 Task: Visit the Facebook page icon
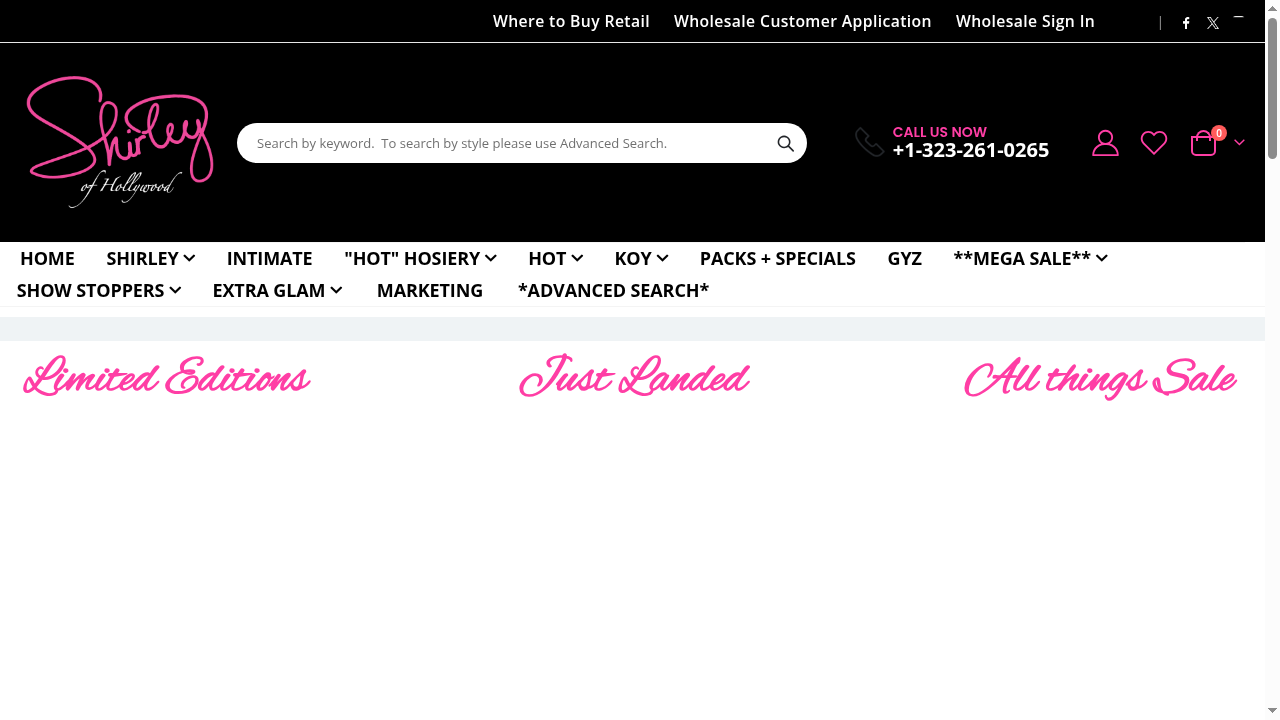coord(1186,23)
